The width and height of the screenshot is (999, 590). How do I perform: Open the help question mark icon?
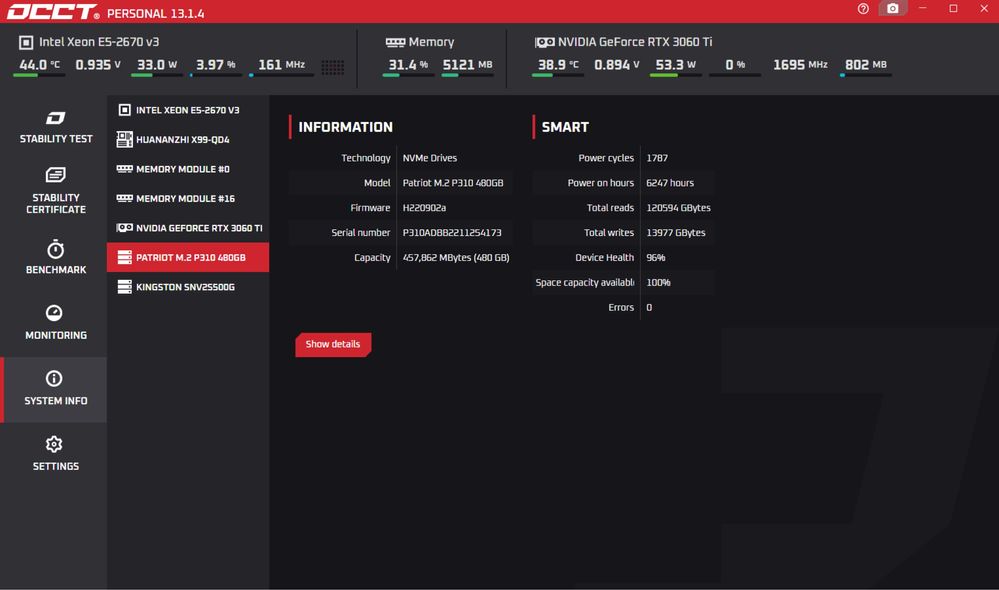[863, 8]
